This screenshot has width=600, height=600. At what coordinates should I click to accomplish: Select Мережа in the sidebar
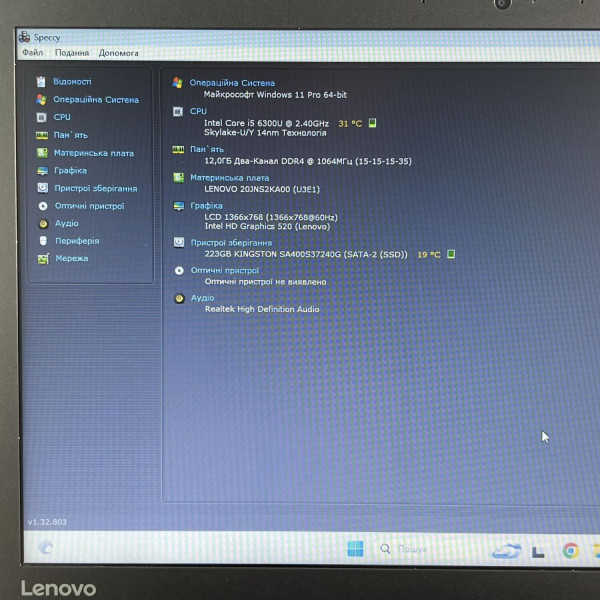click(72, 258)
